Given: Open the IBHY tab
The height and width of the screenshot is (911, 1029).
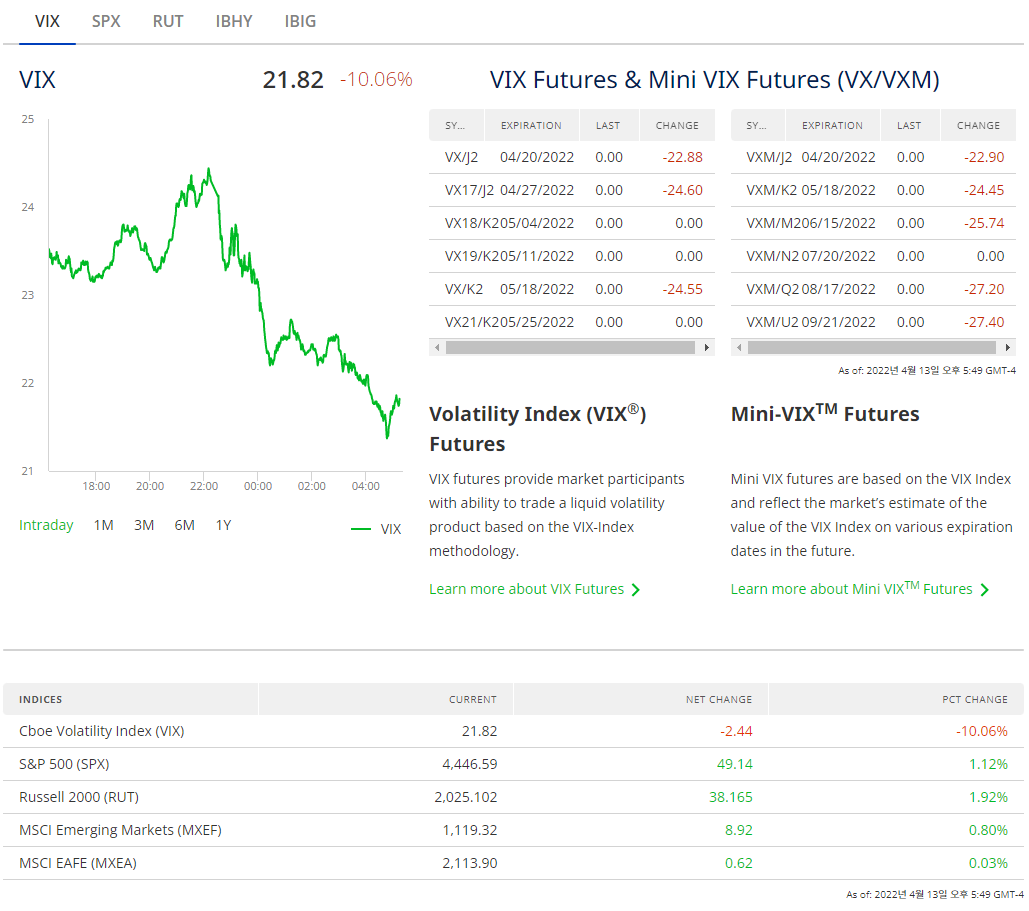Looking at the screenshot, I should [234, 22].
